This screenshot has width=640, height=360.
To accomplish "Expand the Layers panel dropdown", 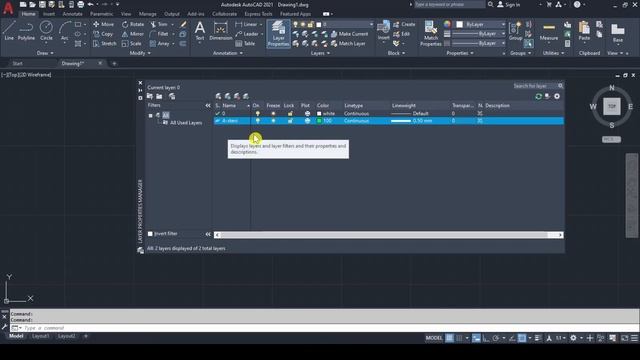I will click(320, 53).
